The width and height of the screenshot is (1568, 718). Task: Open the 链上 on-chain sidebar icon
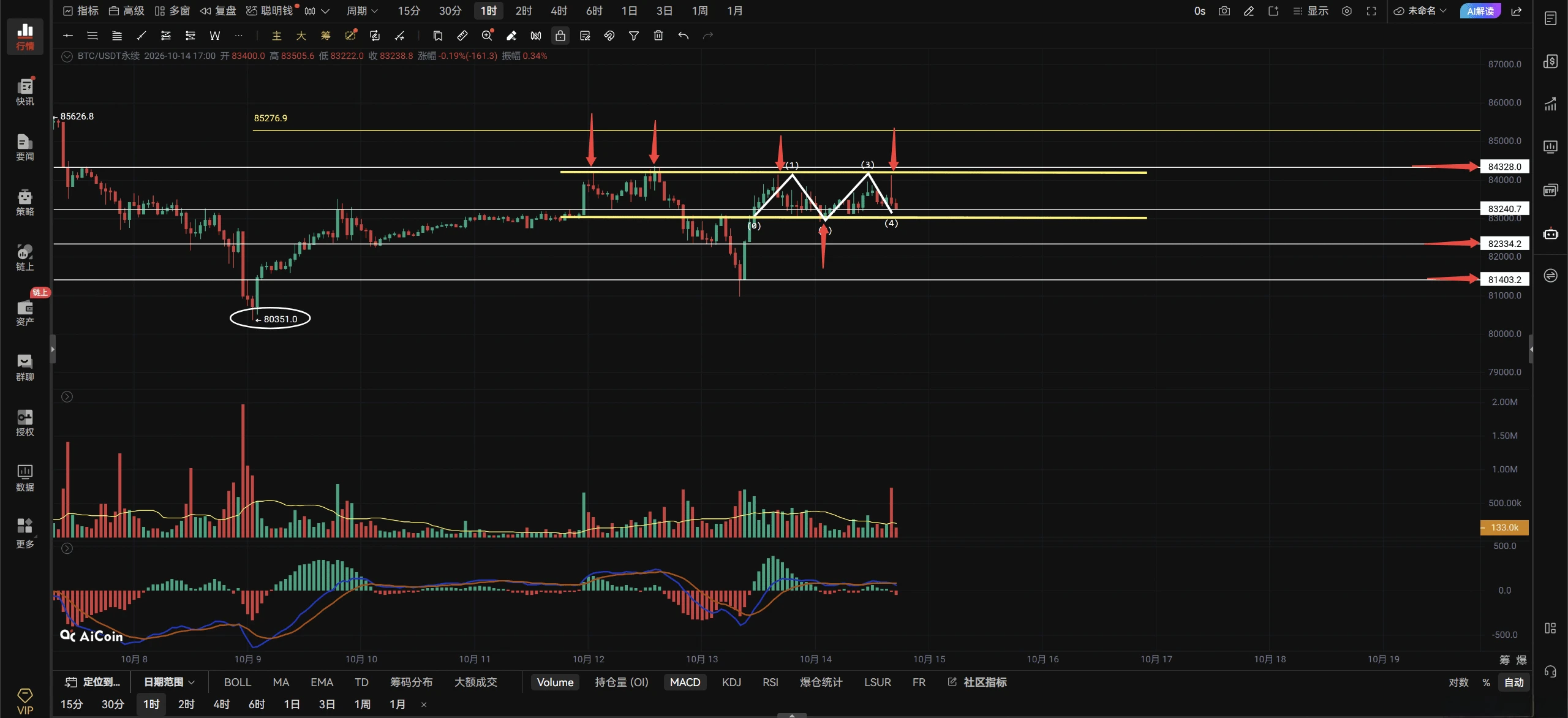click(25, 257)
